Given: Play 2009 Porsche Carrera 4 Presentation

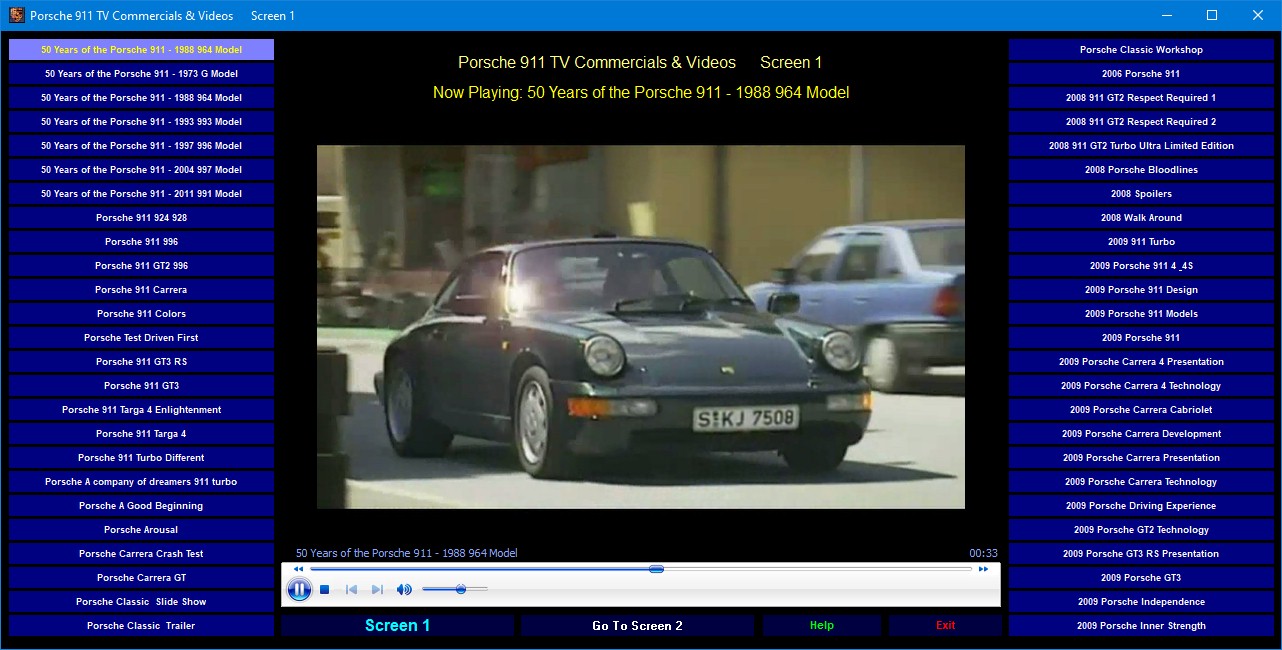Looking at the screenshot, I should coord(1141,362).
